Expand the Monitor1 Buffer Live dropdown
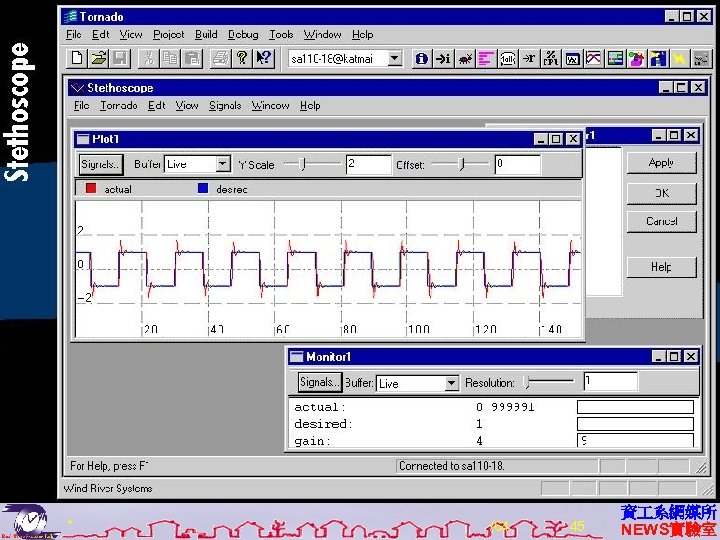 coord(451,383)
